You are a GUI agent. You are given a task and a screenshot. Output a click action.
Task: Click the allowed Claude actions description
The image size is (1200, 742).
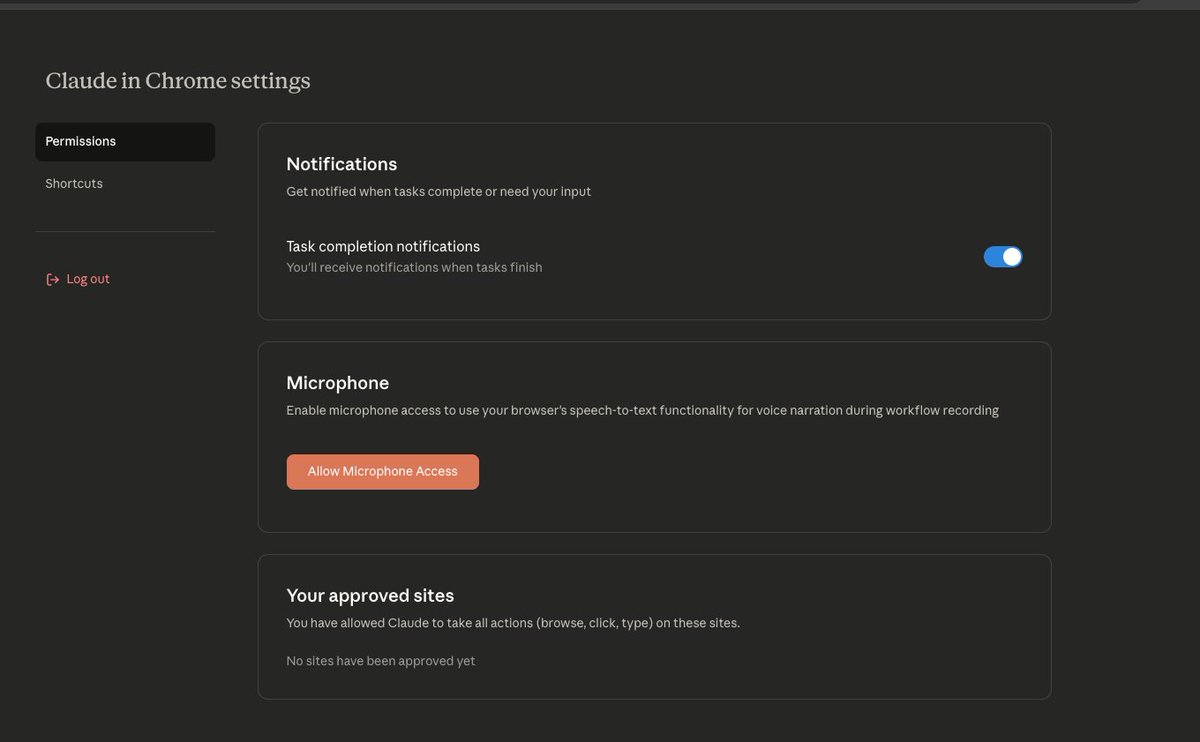pyautogui.click(x=513, y=623)
